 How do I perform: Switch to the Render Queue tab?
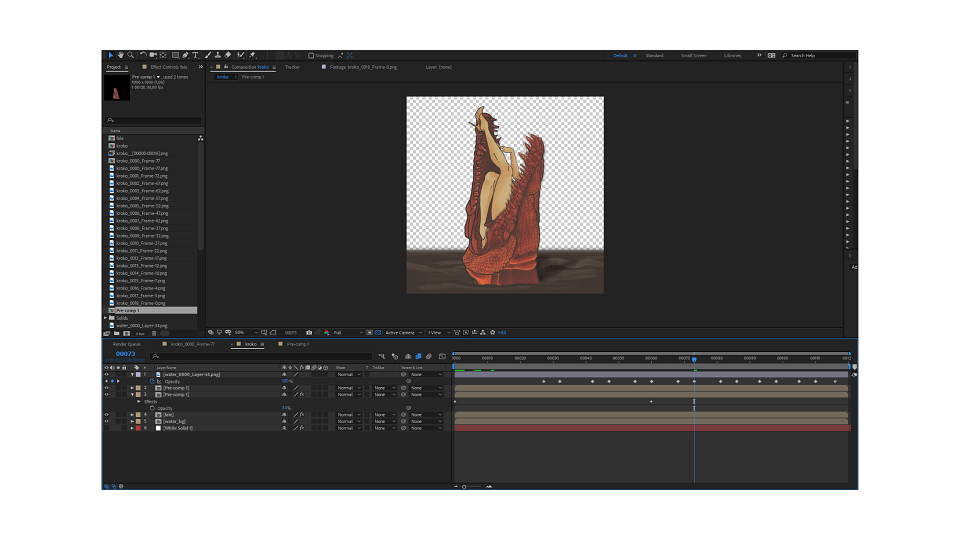click(x=126, y=344)
